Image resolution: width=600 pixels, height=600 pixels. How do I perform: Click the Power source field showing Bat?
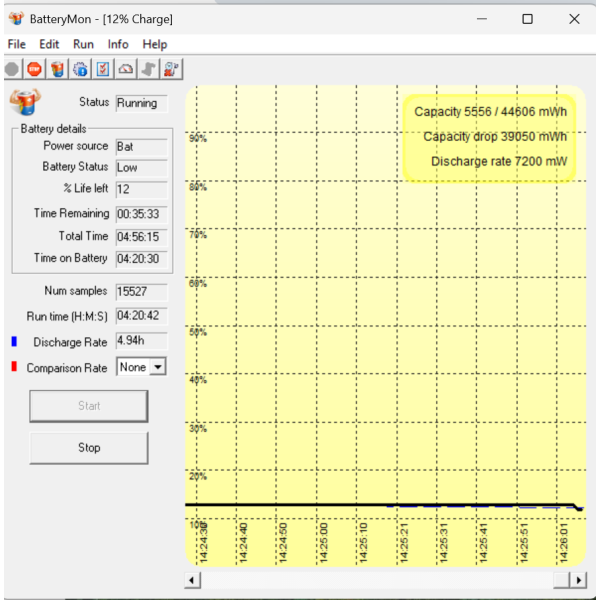pos(142,147)
